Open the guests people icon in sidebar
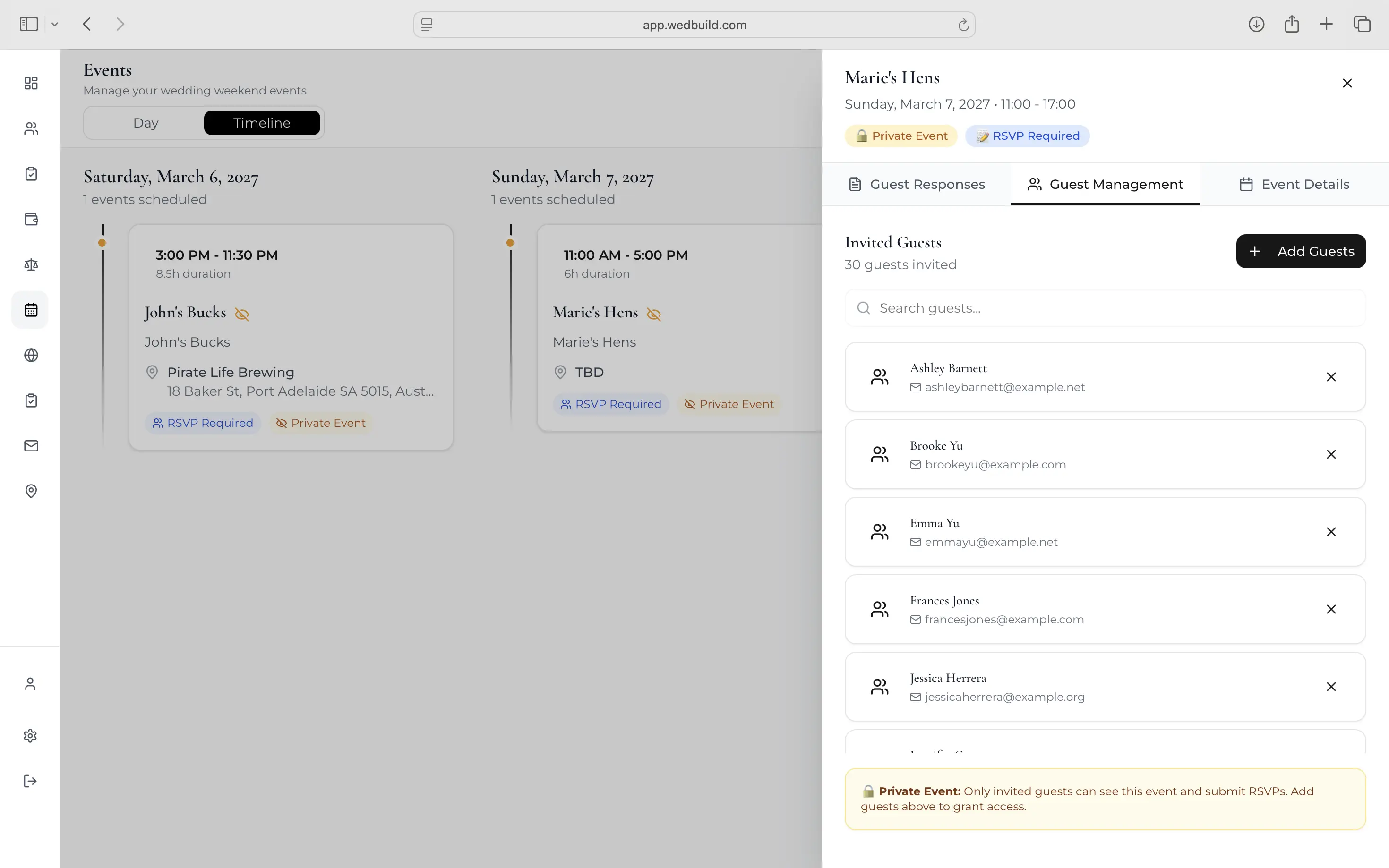The width and height of the screenshot is (1389, 868). (x=31, y=128)
